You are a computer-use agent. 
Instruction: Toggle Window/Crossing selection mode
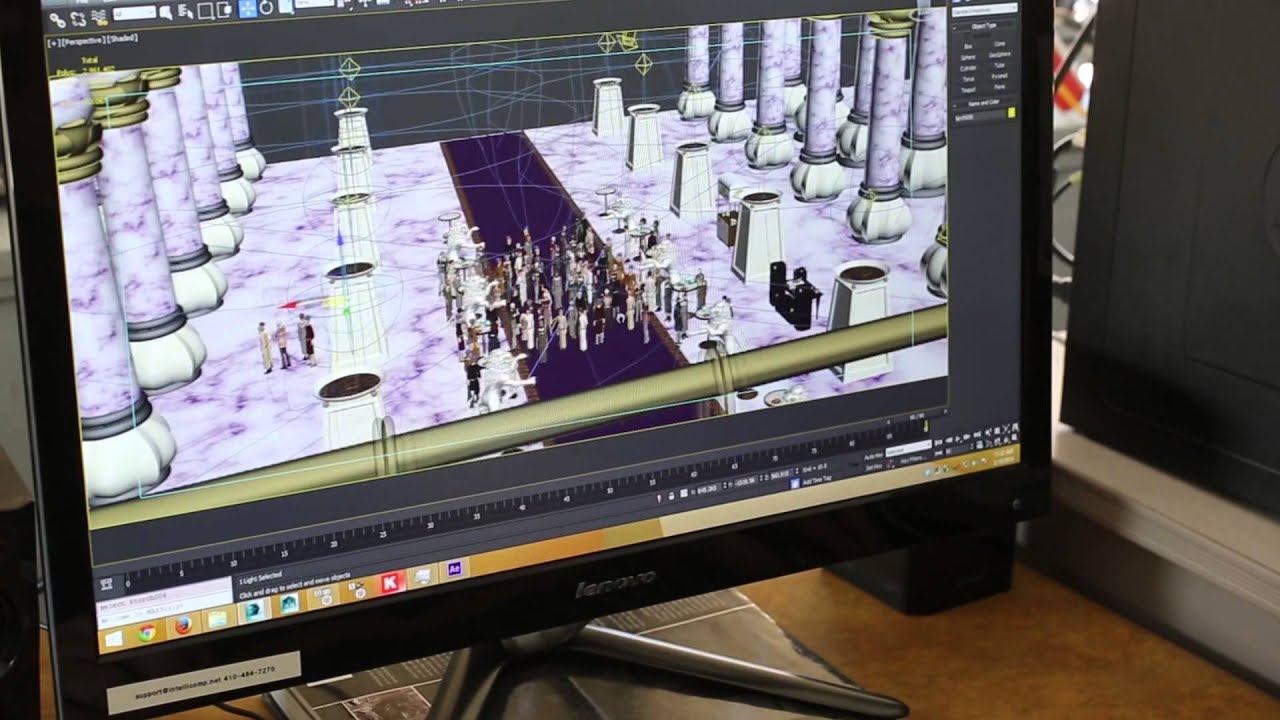(x=224, y=10)
